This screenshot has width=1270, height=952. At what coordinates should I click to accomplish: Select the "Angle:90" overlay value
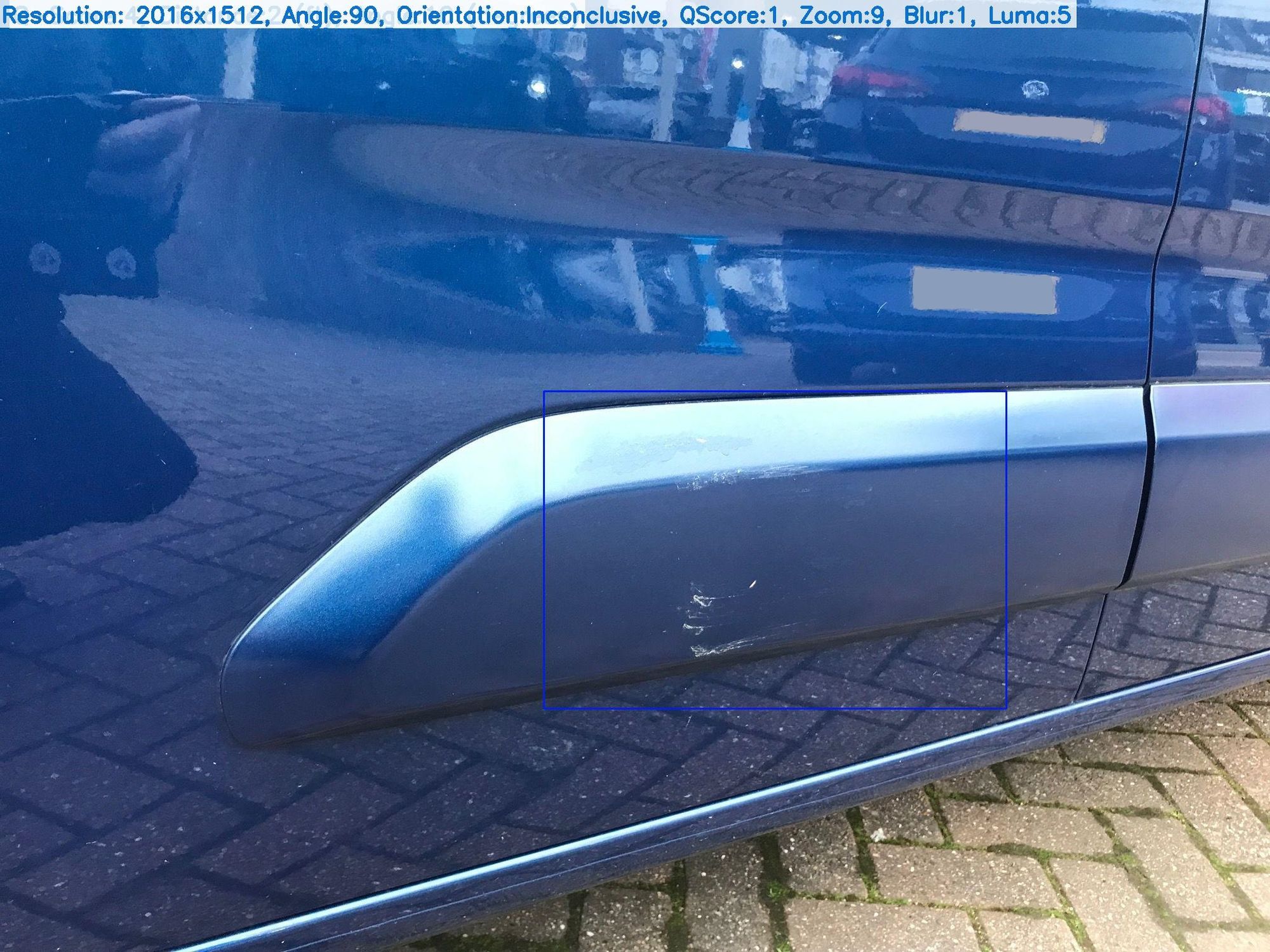coord(330,15)
